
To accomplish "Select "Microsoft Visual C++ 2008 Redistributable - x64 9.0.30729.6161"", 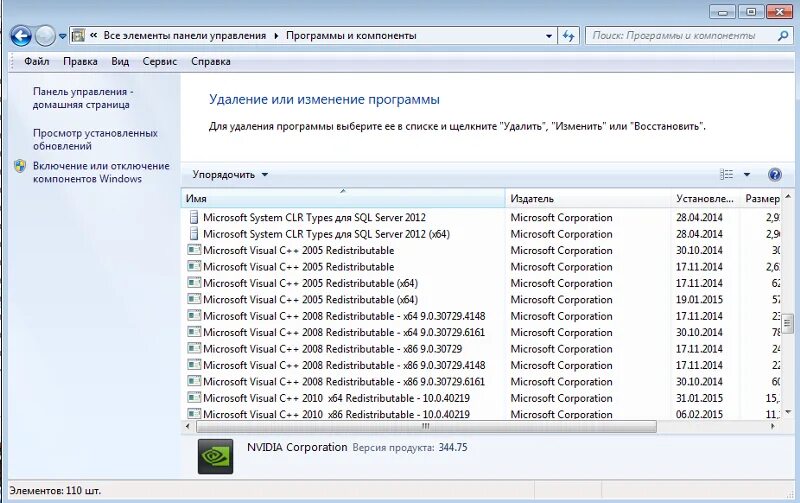I will click(x=344, y=333).
